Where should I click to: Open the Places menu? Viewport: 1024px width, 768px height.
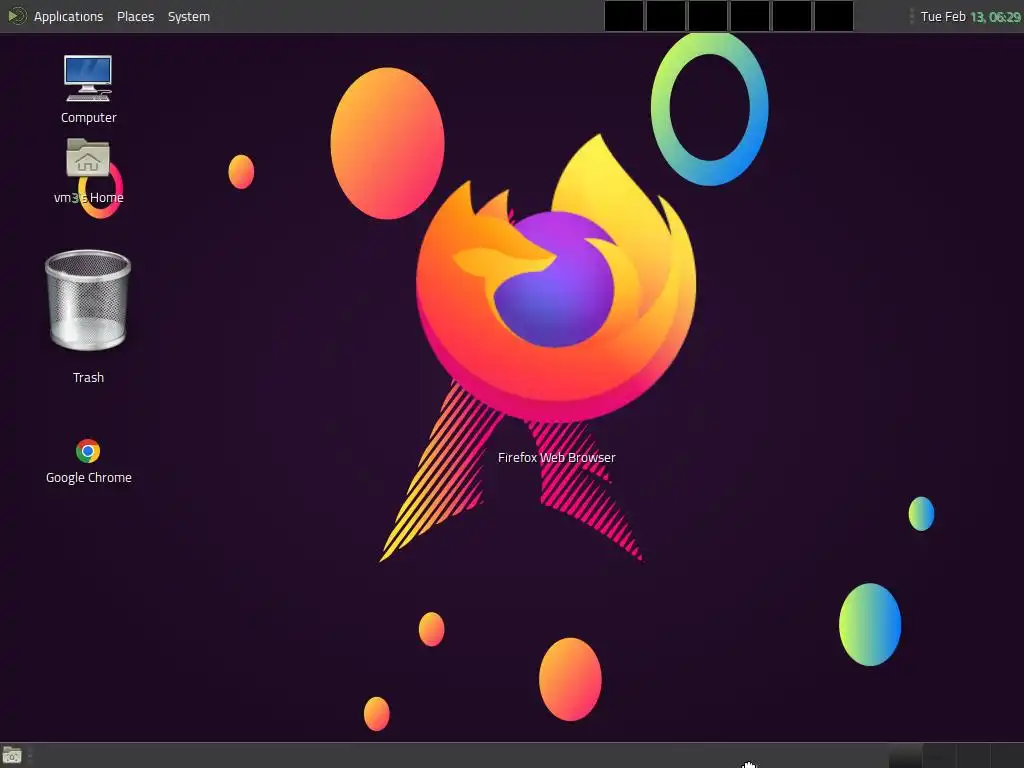coord(135,16)
